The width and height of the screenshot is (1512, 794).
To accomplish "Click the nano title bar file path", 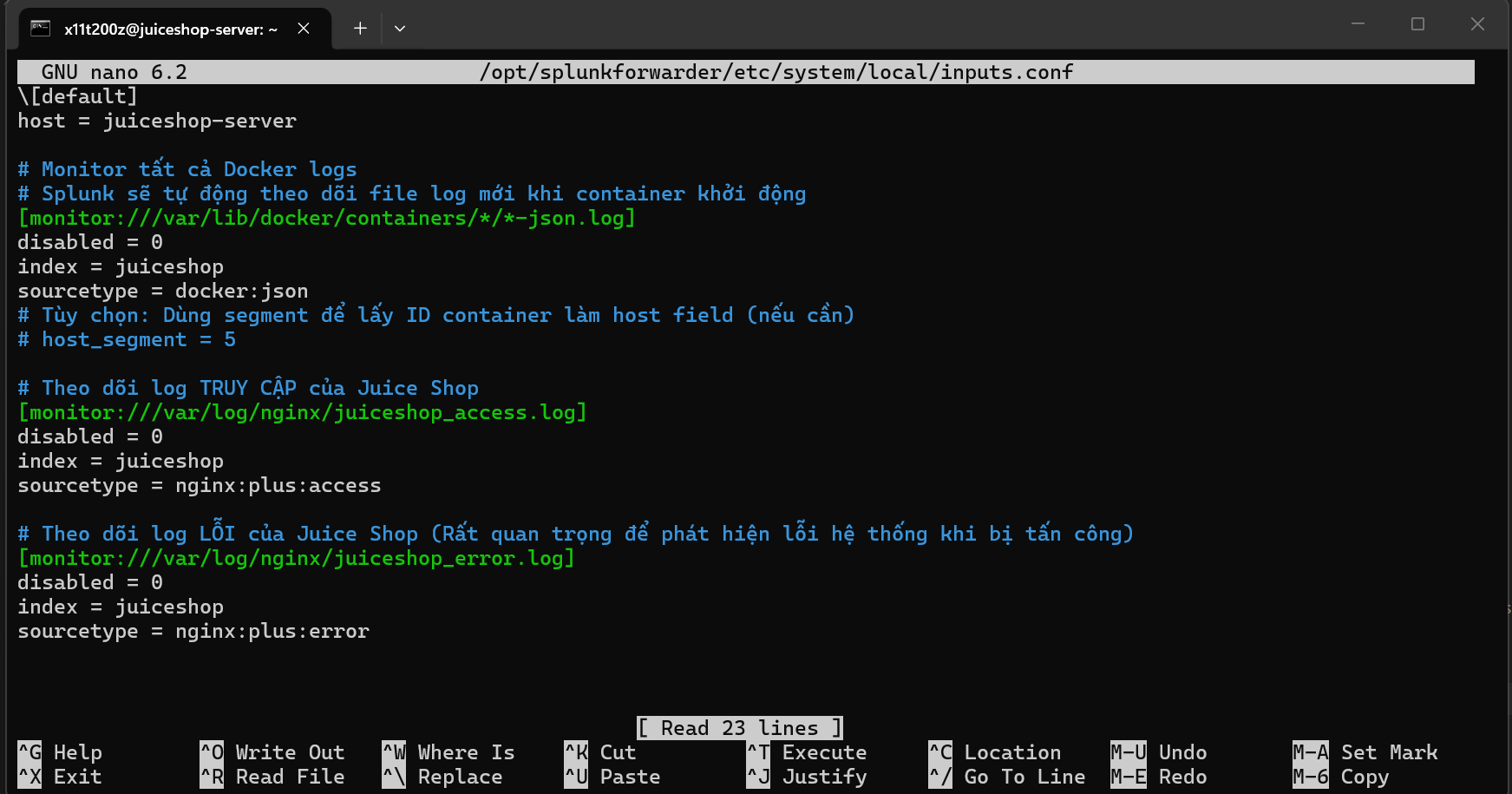I will click(776, 72).
